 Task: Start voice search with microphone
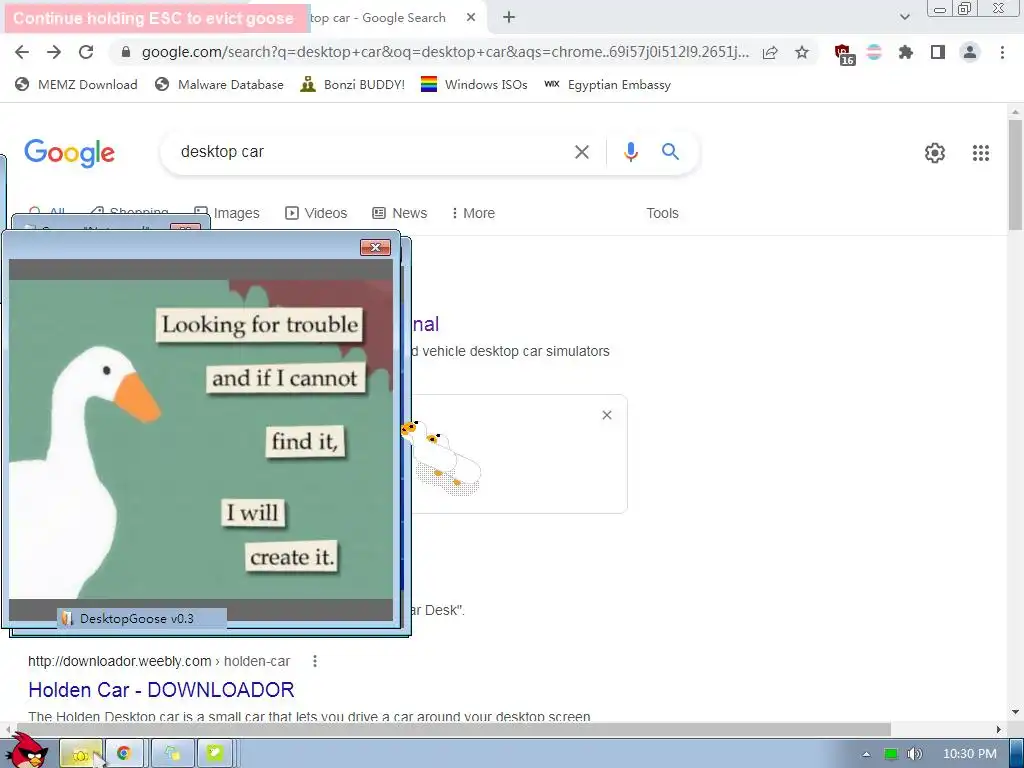(631, 152)
